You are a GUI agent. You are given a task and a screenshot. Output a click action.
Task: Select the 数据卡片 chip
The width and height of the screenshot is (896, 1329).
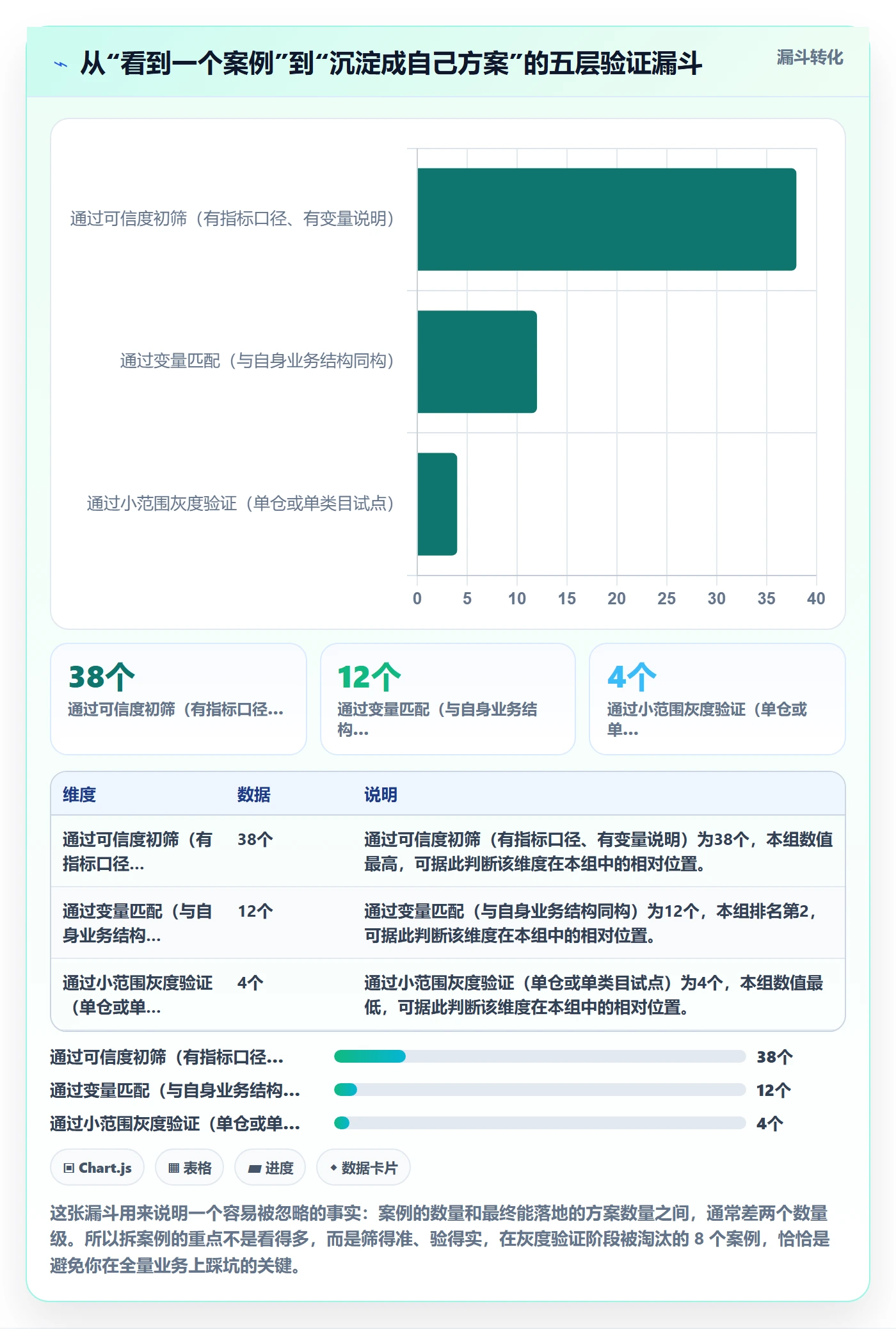click(x=364, y=1168)
